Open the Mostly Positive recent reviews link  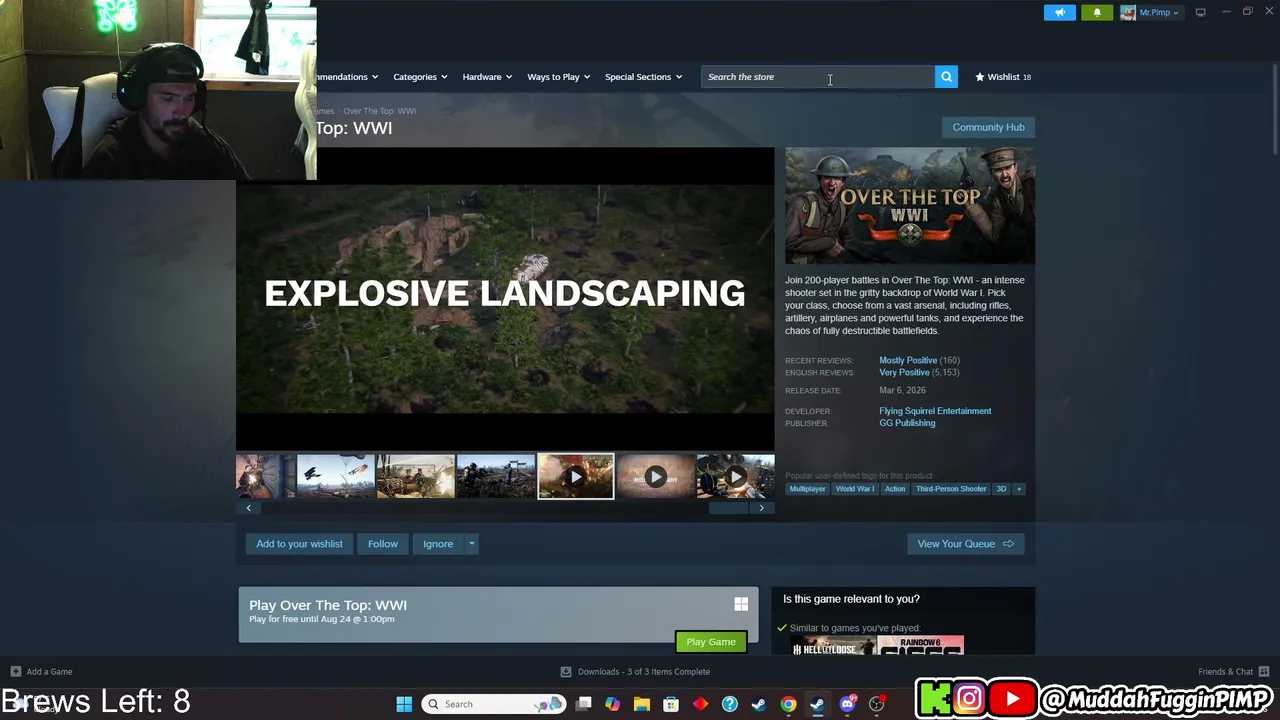[908, 360]
